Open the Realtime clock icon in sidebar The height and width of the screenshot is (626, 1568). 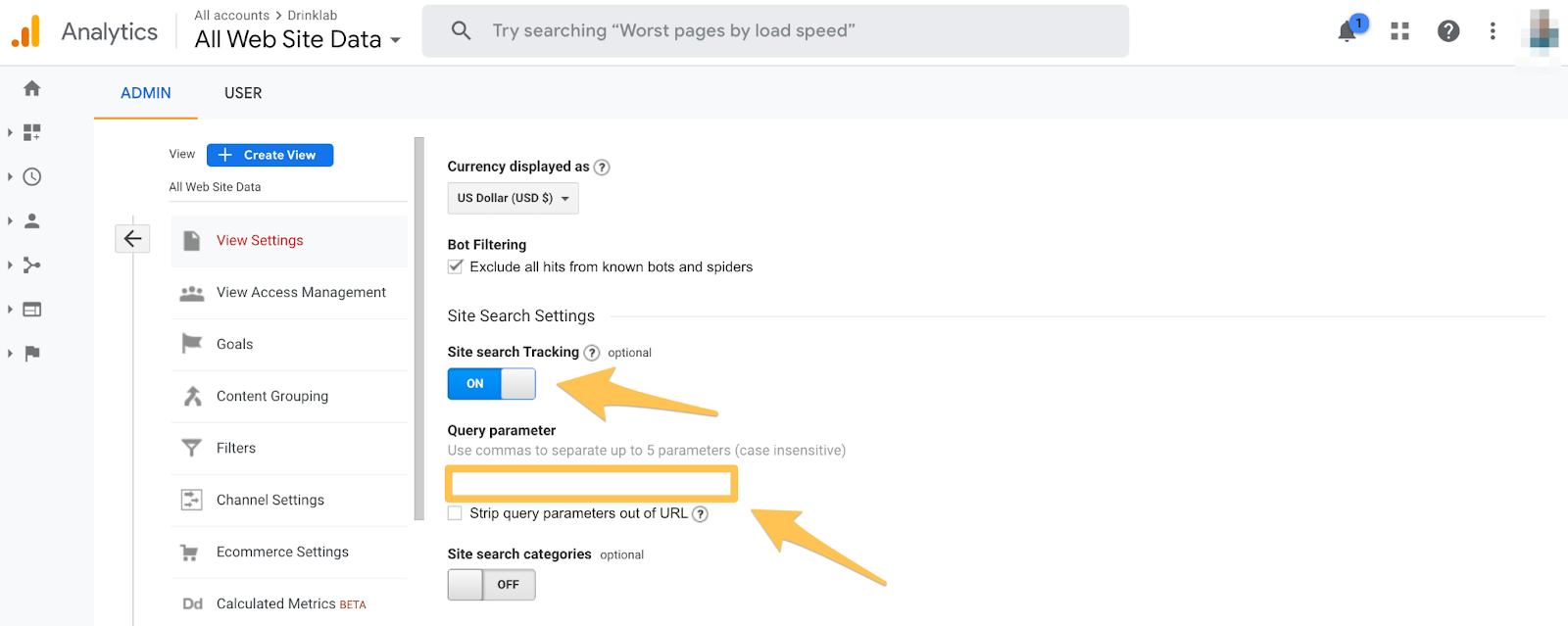pos(32,176)
